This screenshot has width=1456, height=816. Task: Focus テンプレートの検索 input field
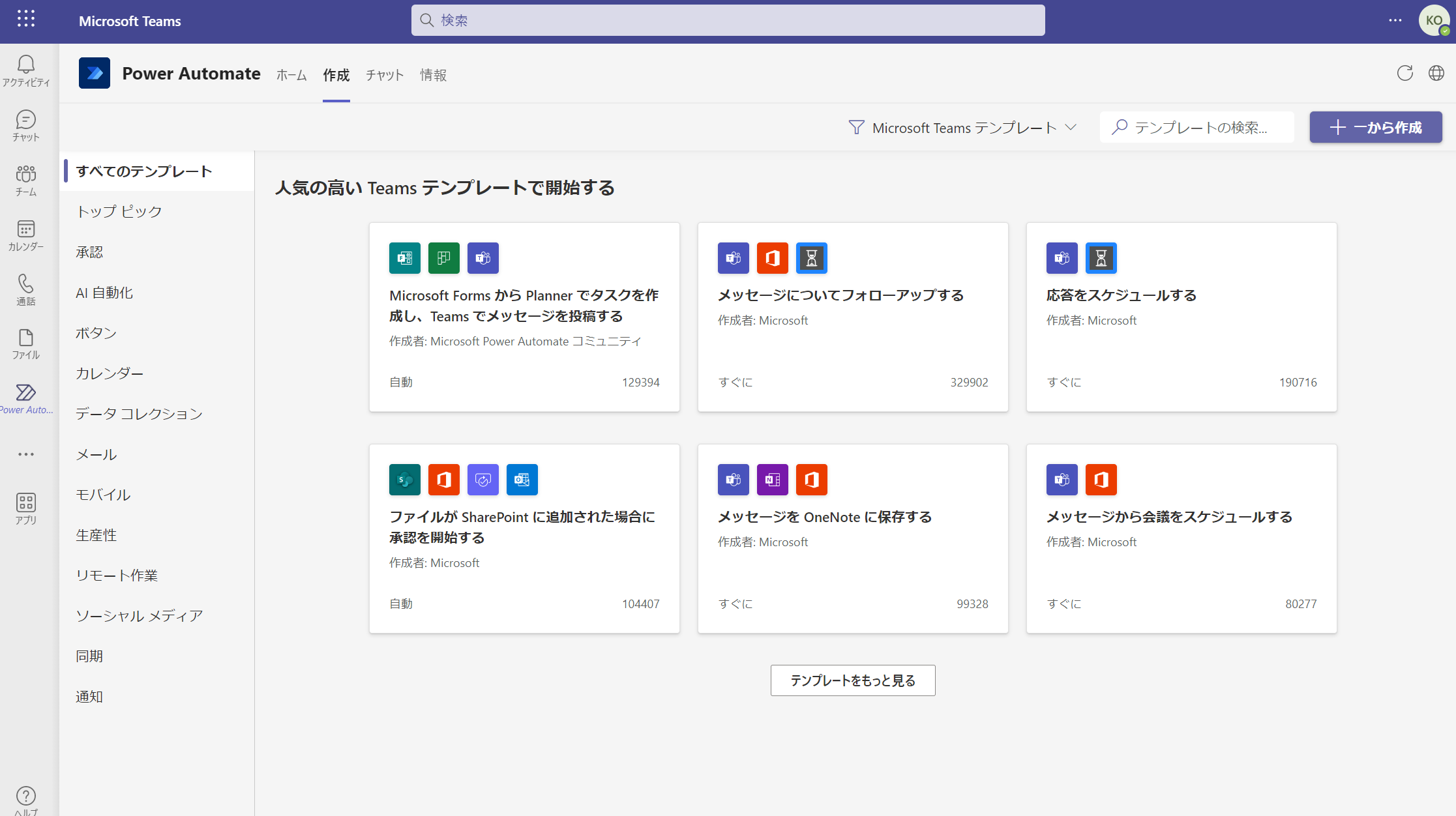click(x=1197, y=127)
